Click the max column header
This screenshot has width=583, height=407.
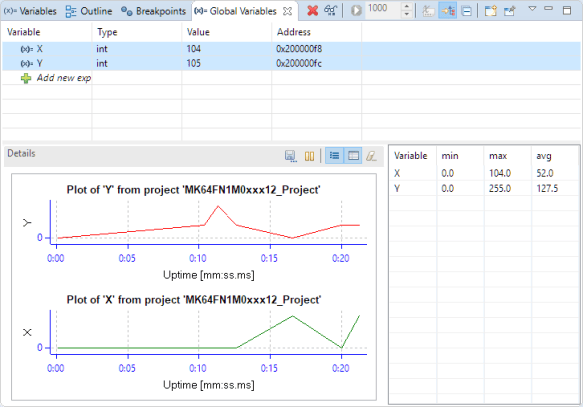[x=498, y=156]
